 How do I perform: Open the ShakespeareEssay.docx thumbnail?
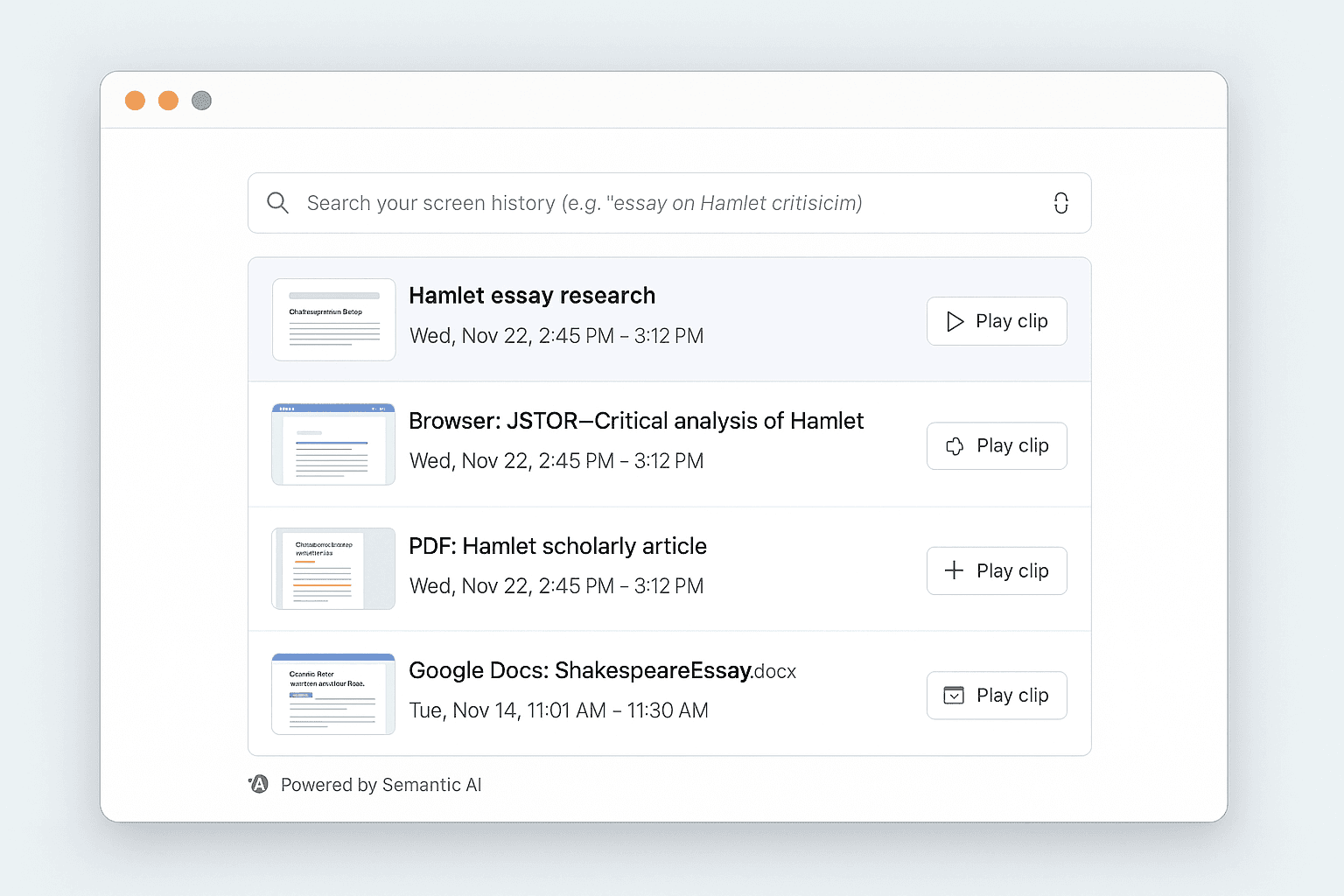tap(333, 694)
